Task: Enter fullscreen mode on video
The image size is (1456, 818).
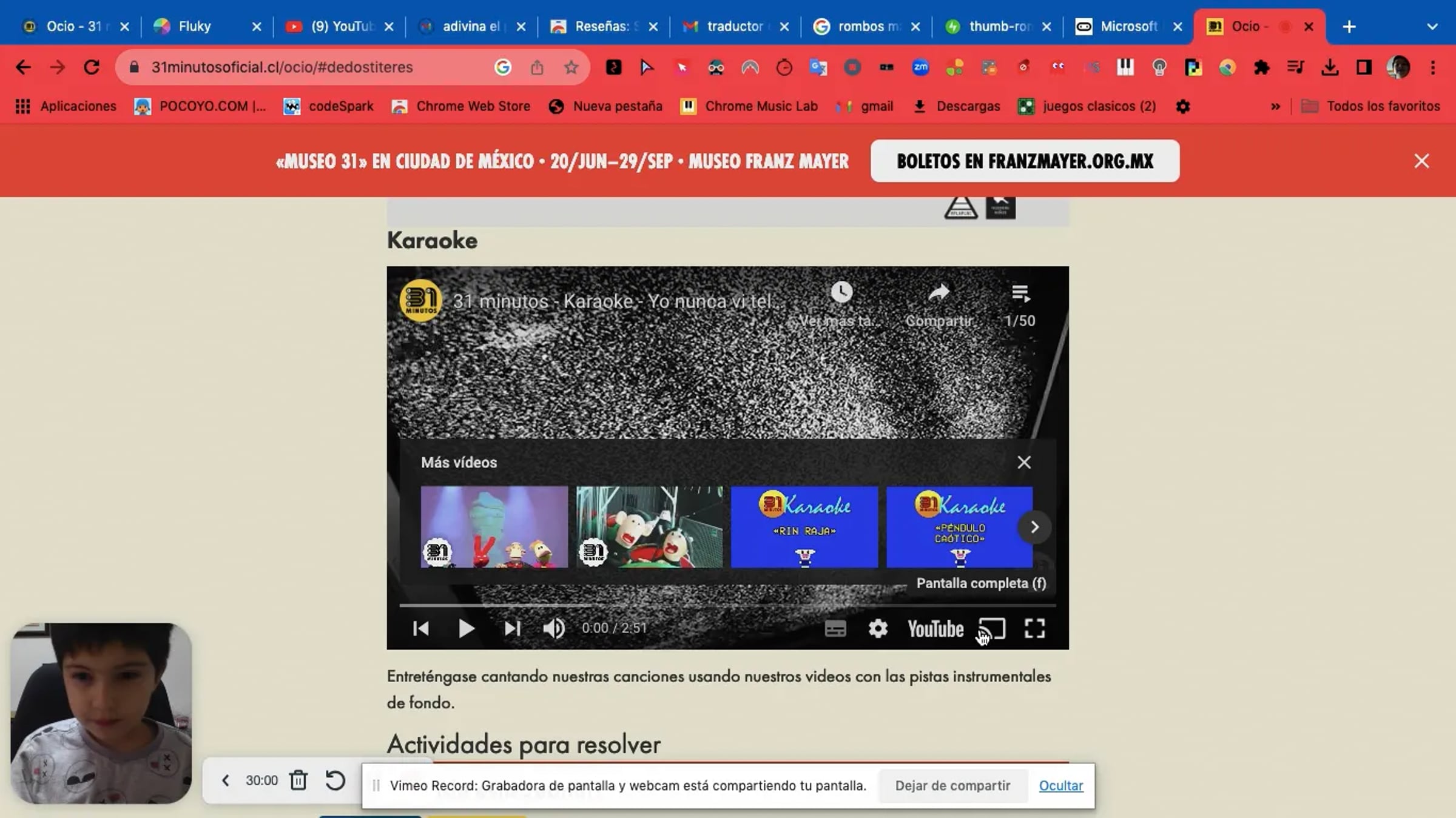Action: pos(1034,628)
